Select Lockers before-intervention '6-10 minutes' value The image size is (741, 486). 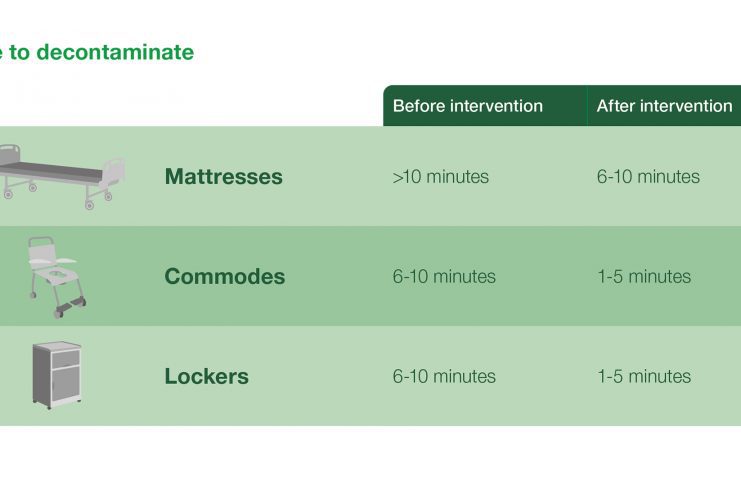click(x=444, y=377)
